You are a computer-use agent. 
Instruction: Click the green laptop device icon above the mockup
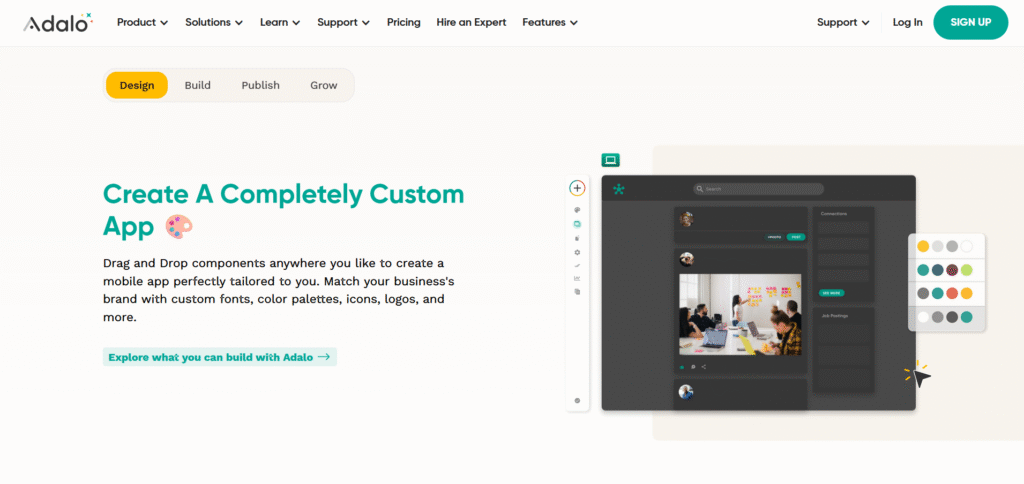[x=610, y=160]
